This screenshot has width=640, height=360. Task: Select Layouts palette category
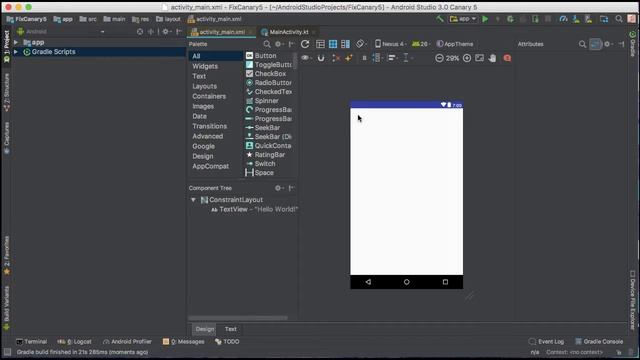point(204,86)
